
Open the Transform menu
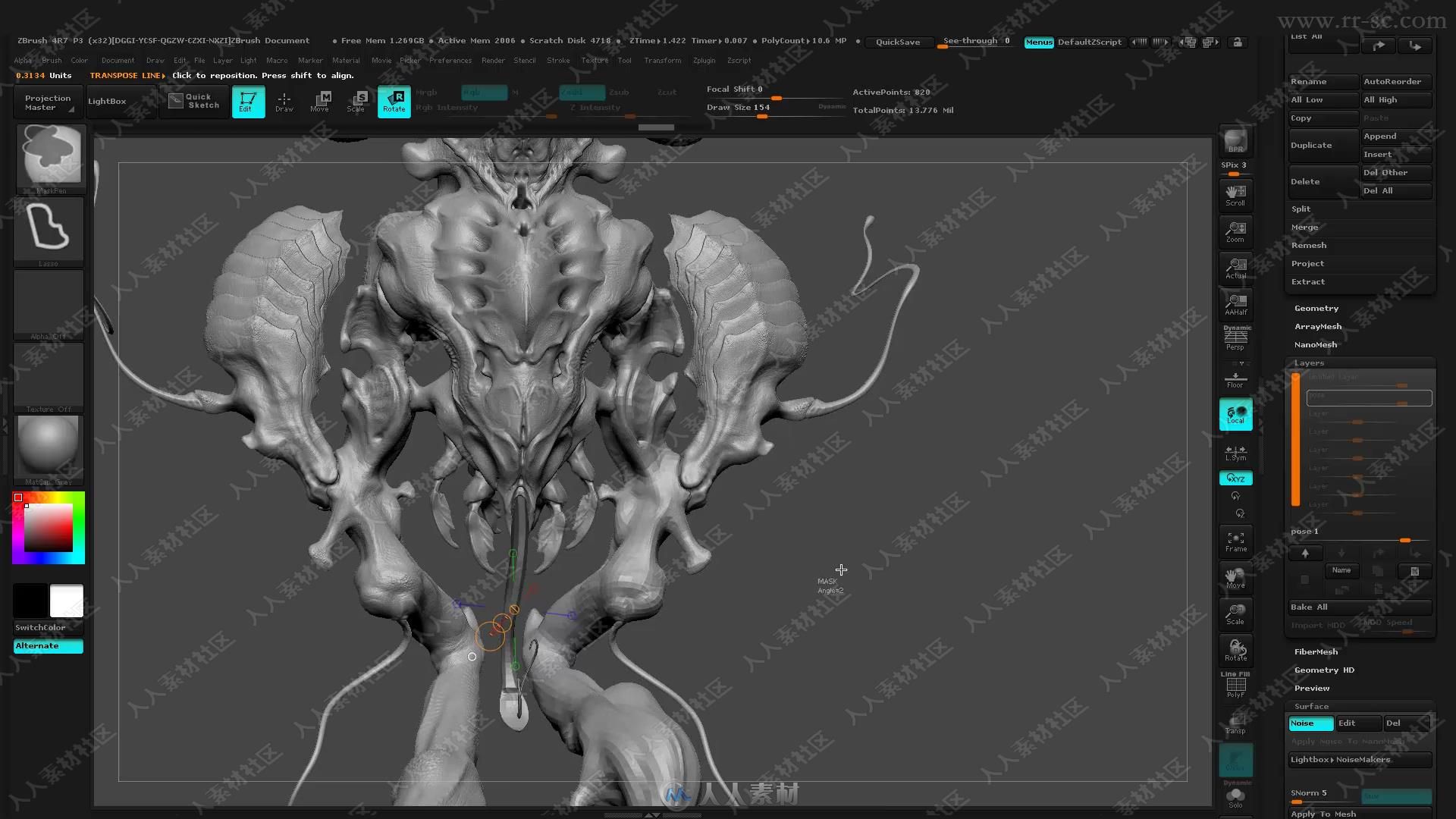coord(662,61)
